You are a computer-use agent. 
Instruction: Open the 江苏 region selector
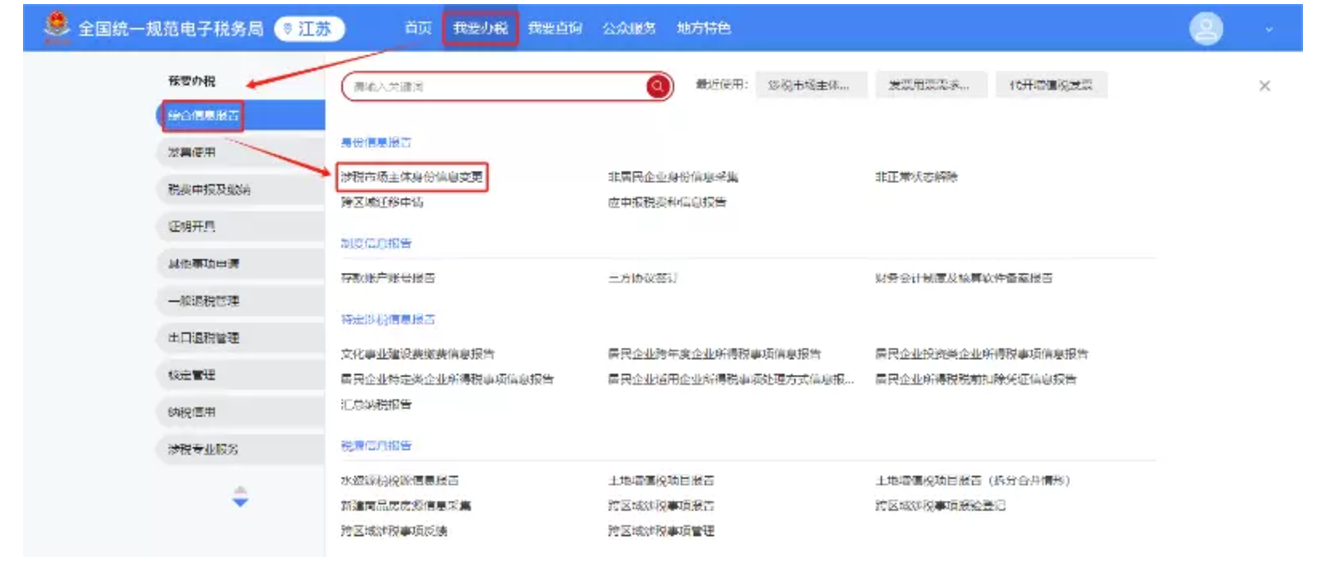(309, 29)
